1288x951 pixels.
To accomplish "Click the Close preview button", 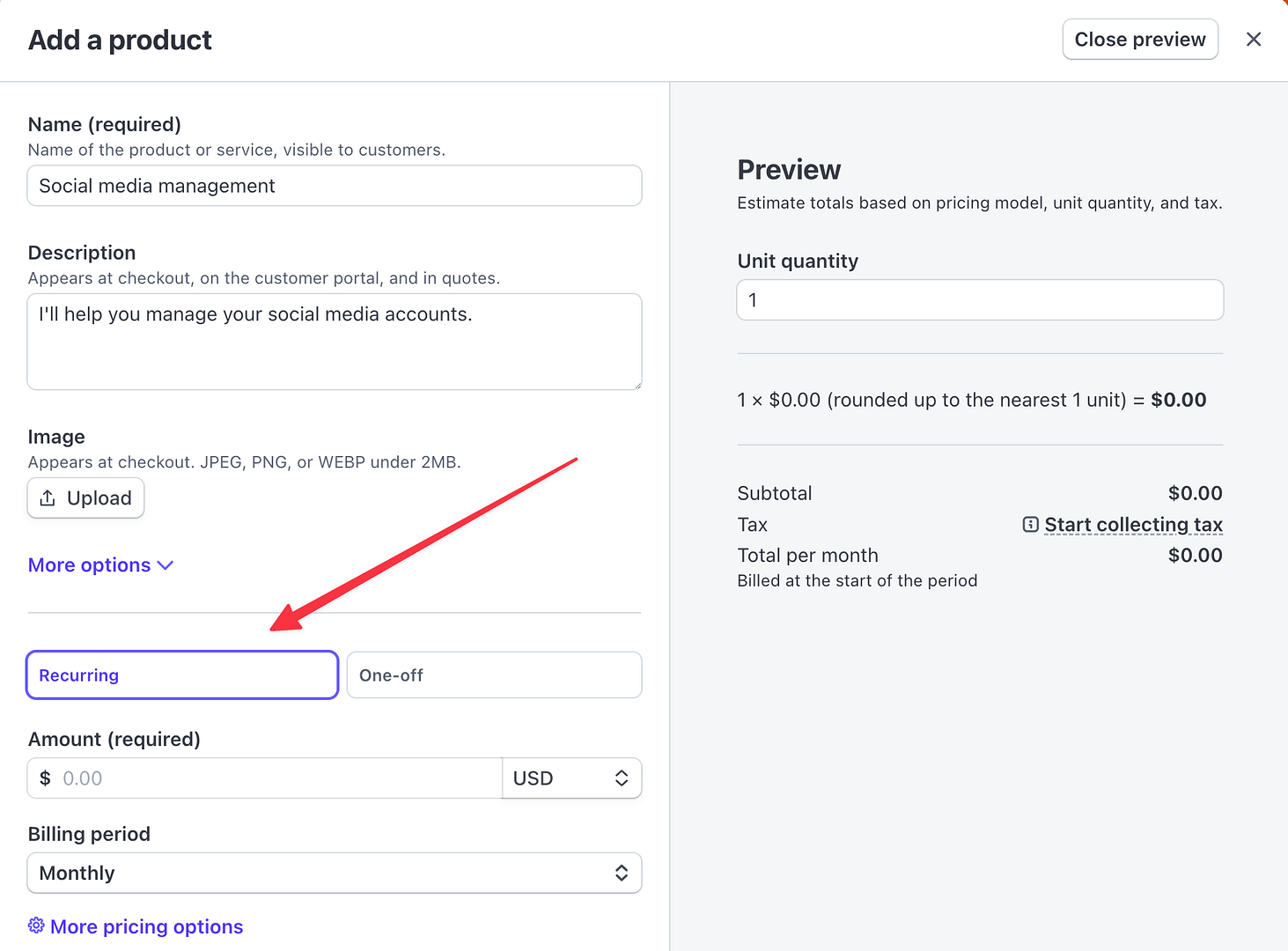I will [x=1139, y=39].
